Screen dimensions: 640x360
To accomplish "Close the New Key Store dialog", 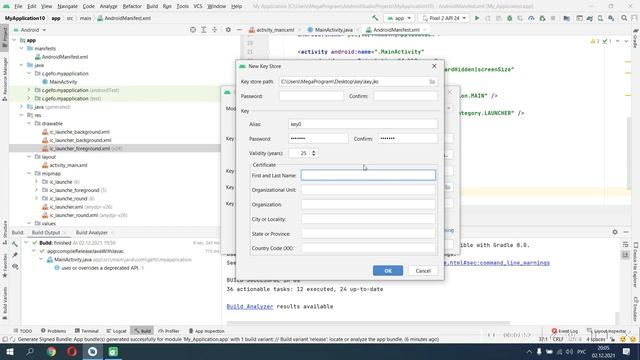I will pyautogui.click(x=434, y=66).
